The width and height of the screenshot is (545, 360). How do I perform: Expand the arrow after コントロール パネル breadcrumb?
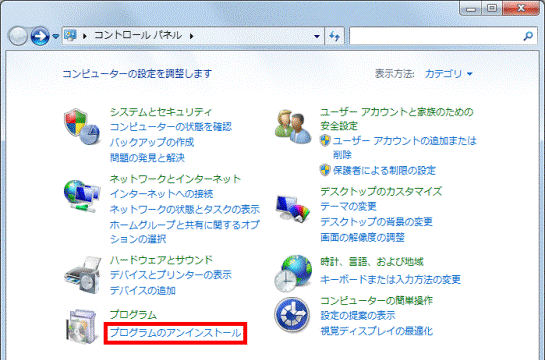[x=192, y=35]
